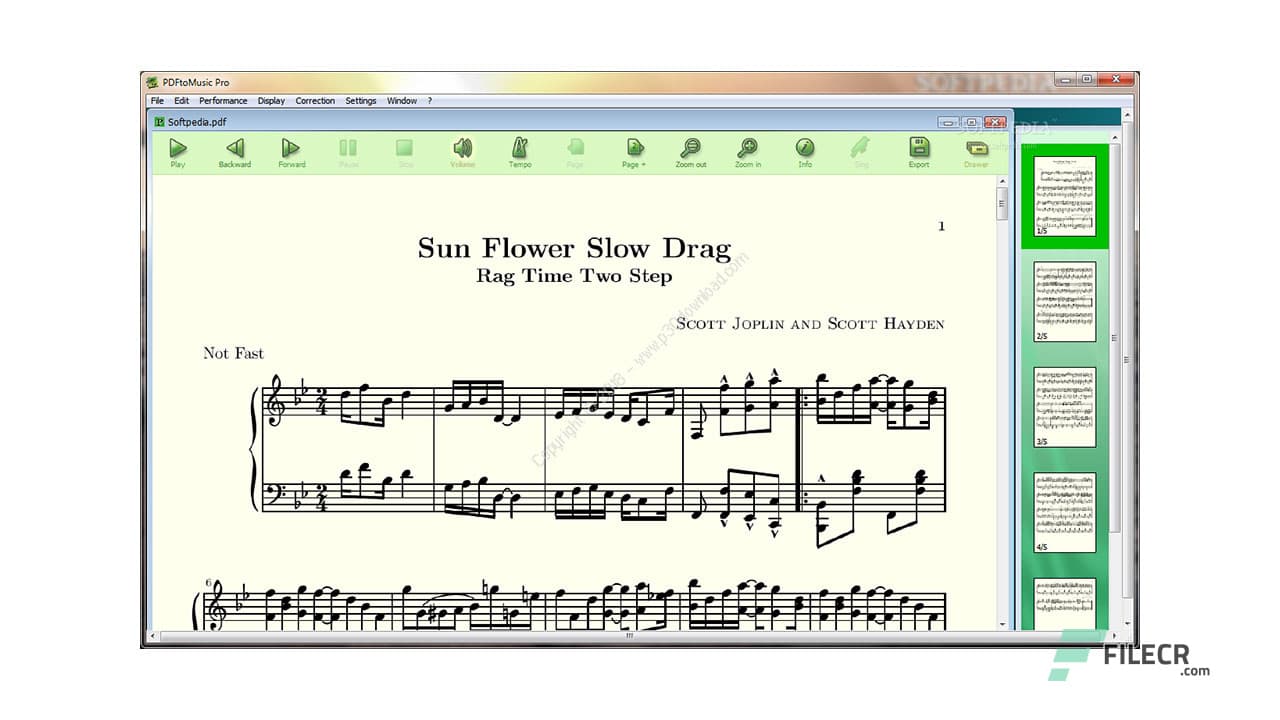The image size is (1280, 720).
Task: Skip backward with the Backward icon
Action: (234, 150)
